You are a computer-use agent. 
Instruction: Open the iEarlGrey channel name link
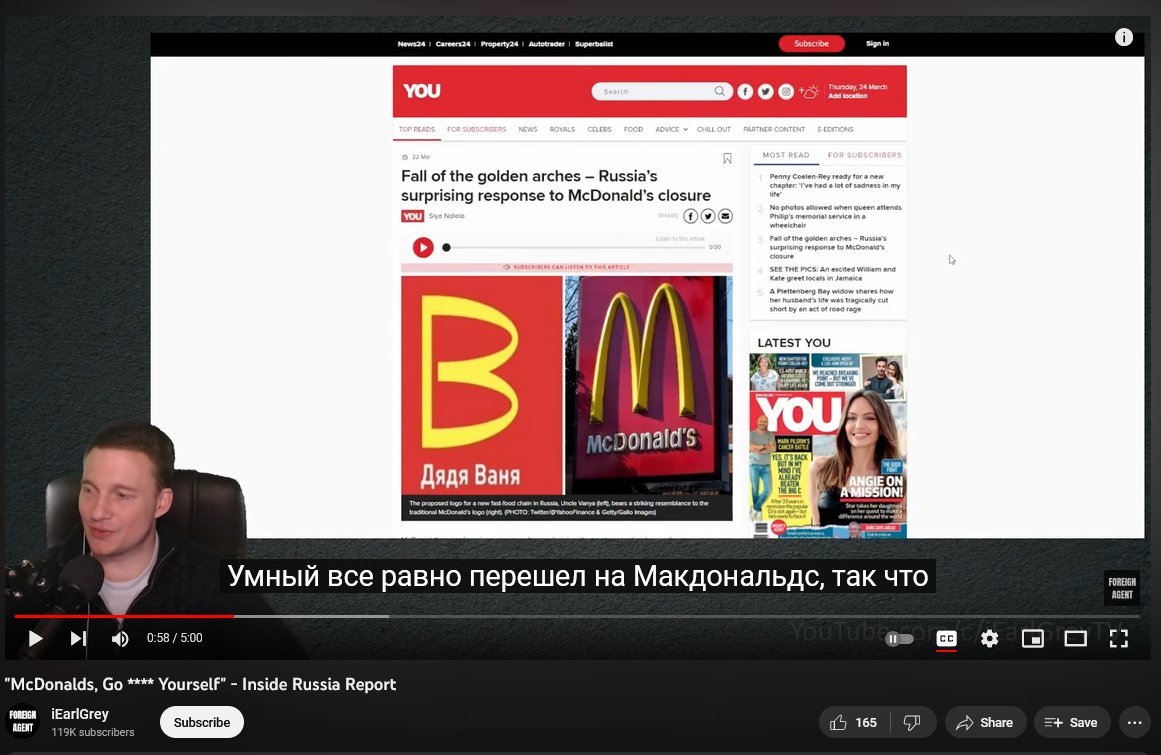80,714
